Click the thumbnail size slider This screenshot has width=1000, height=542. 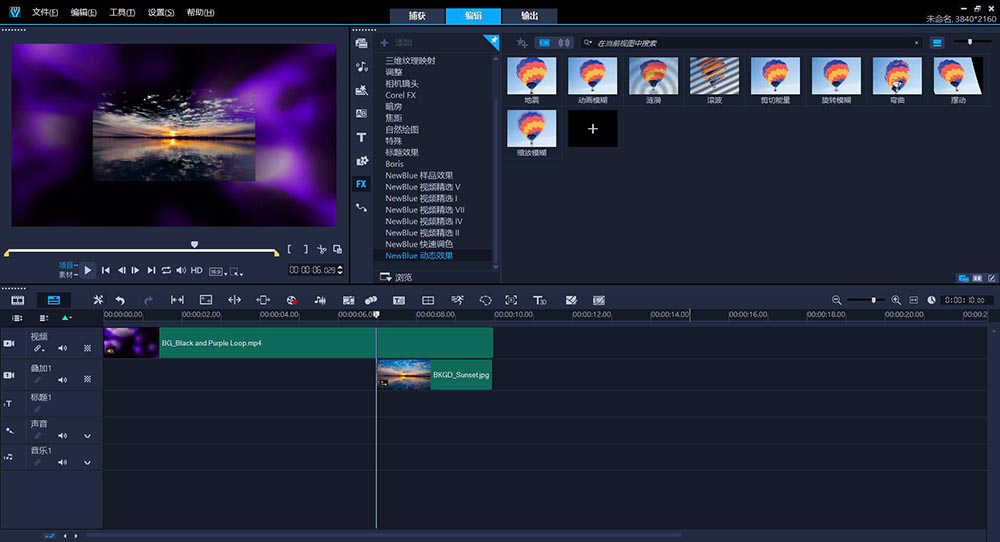pyautogui.click(x=971, y=42)
